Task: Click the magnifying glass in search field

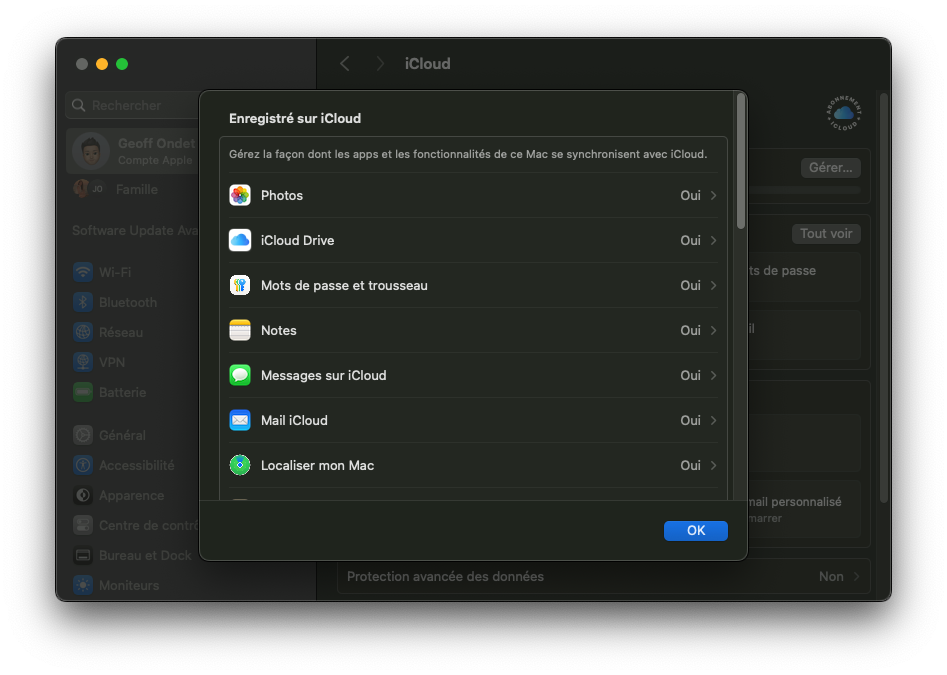Action: coord(79,105)
